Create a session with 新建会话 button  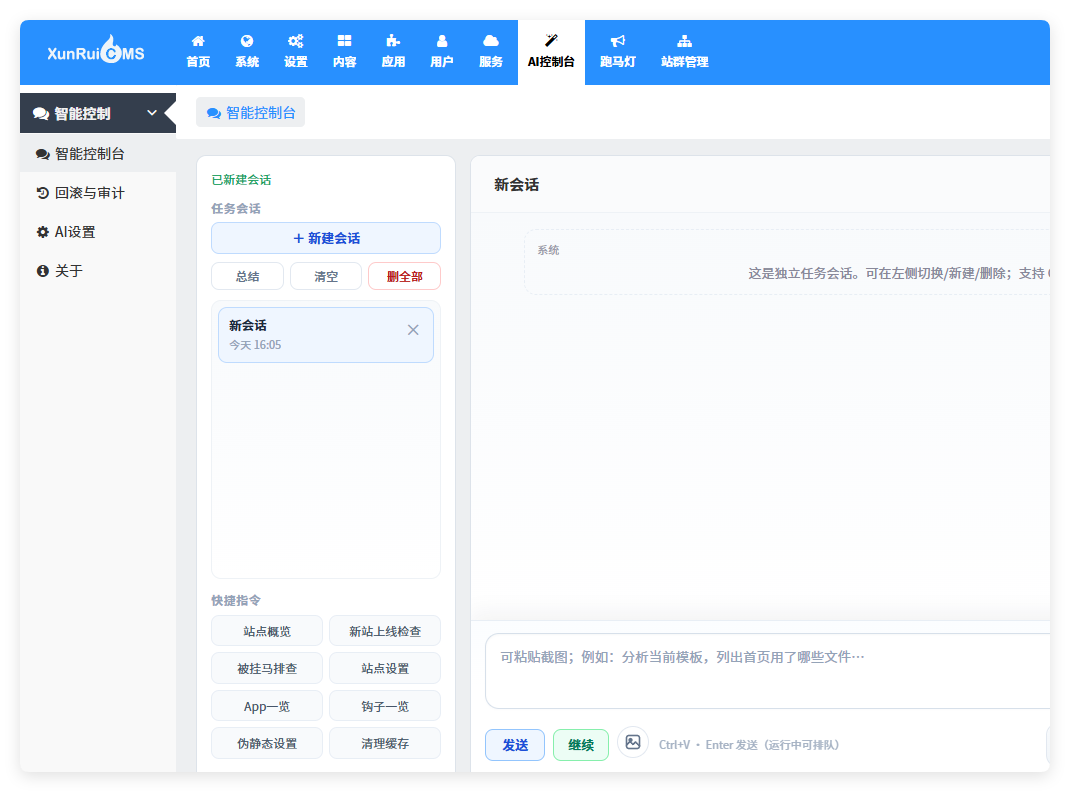click(x=326, y=238)
